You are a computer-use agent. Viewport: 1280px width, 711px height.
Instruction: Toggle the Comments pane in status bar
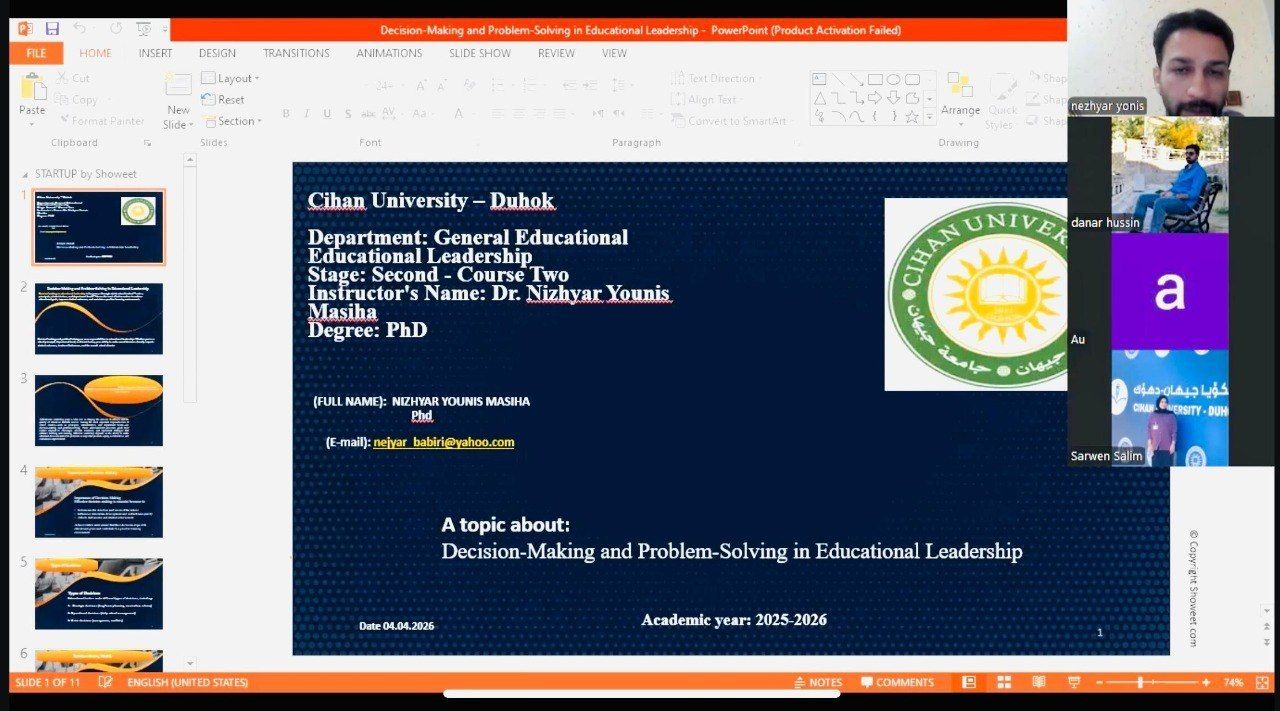coord(896,682)
